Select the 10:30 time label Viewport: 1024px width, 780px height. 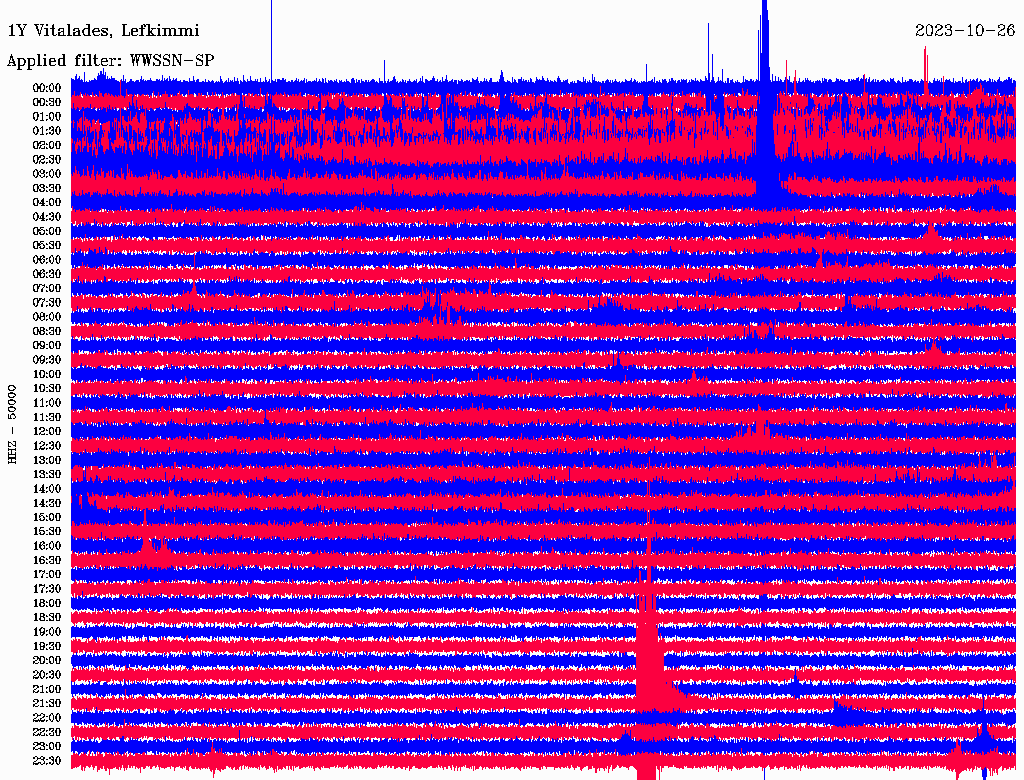pos(47,388)
